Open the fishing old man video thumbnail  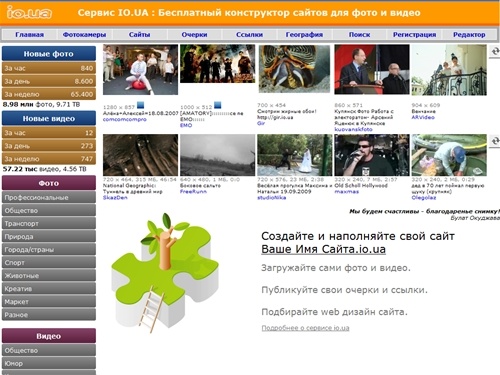coord(449,155)
